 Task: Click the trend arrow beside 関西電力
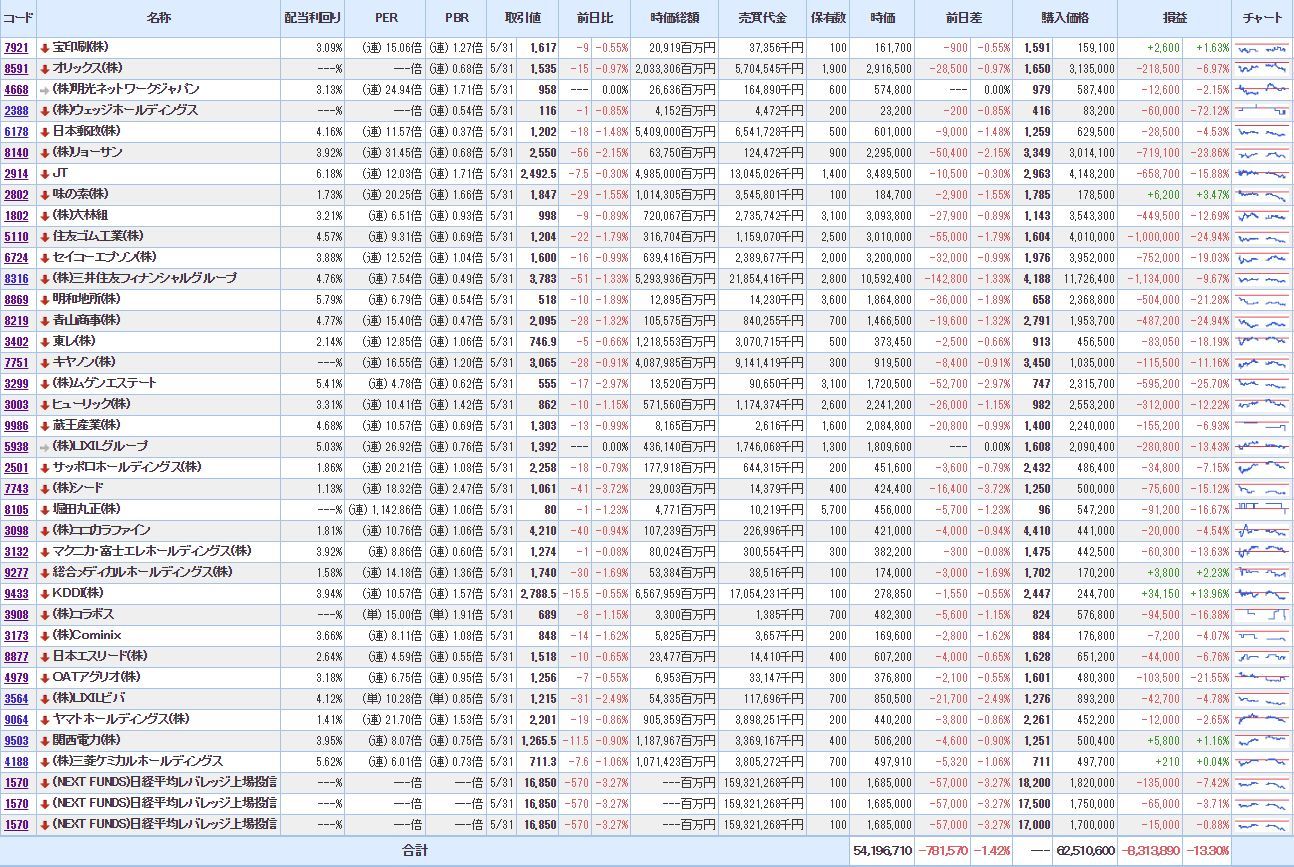[45, 741]
